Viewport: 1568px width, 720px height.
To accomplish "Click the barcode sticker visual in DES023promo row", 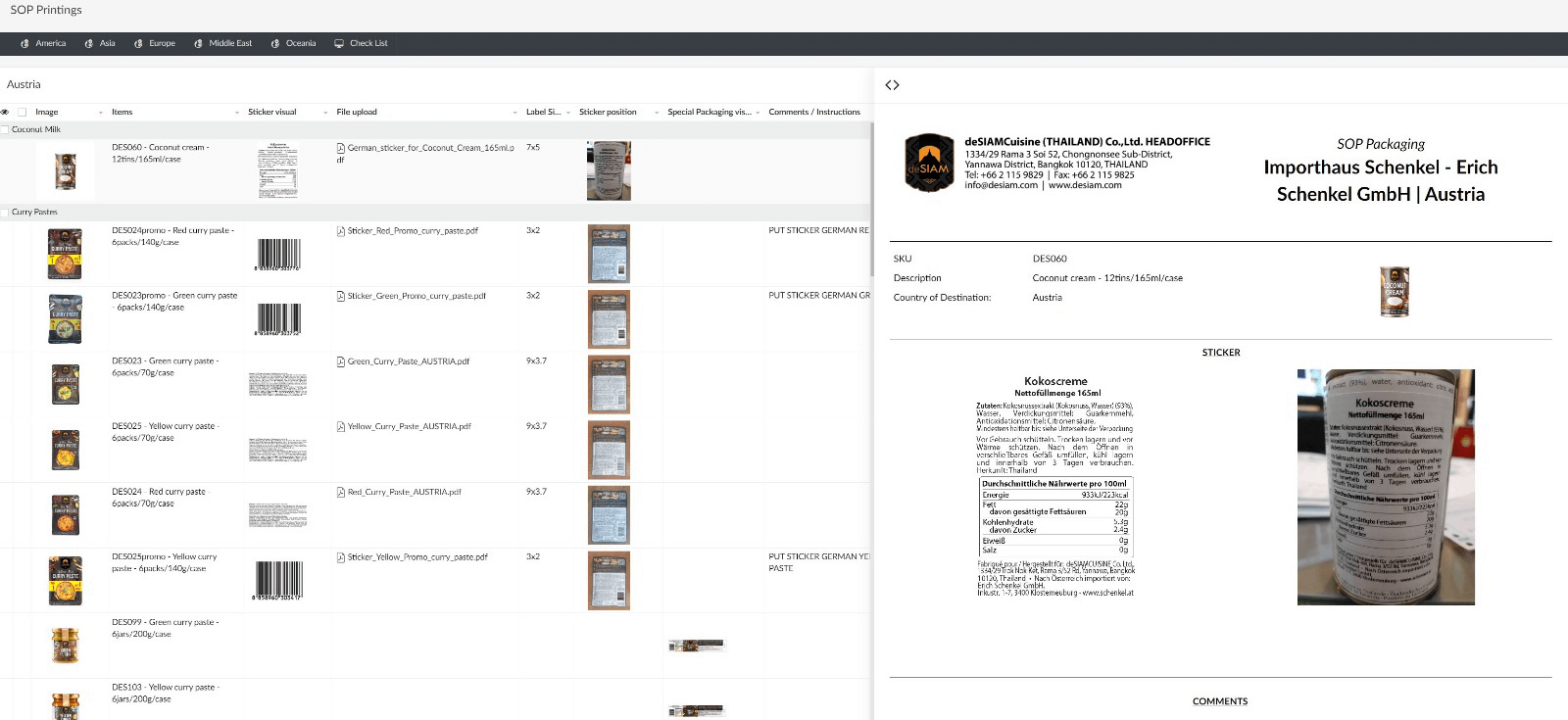I will tap(278, 319).
